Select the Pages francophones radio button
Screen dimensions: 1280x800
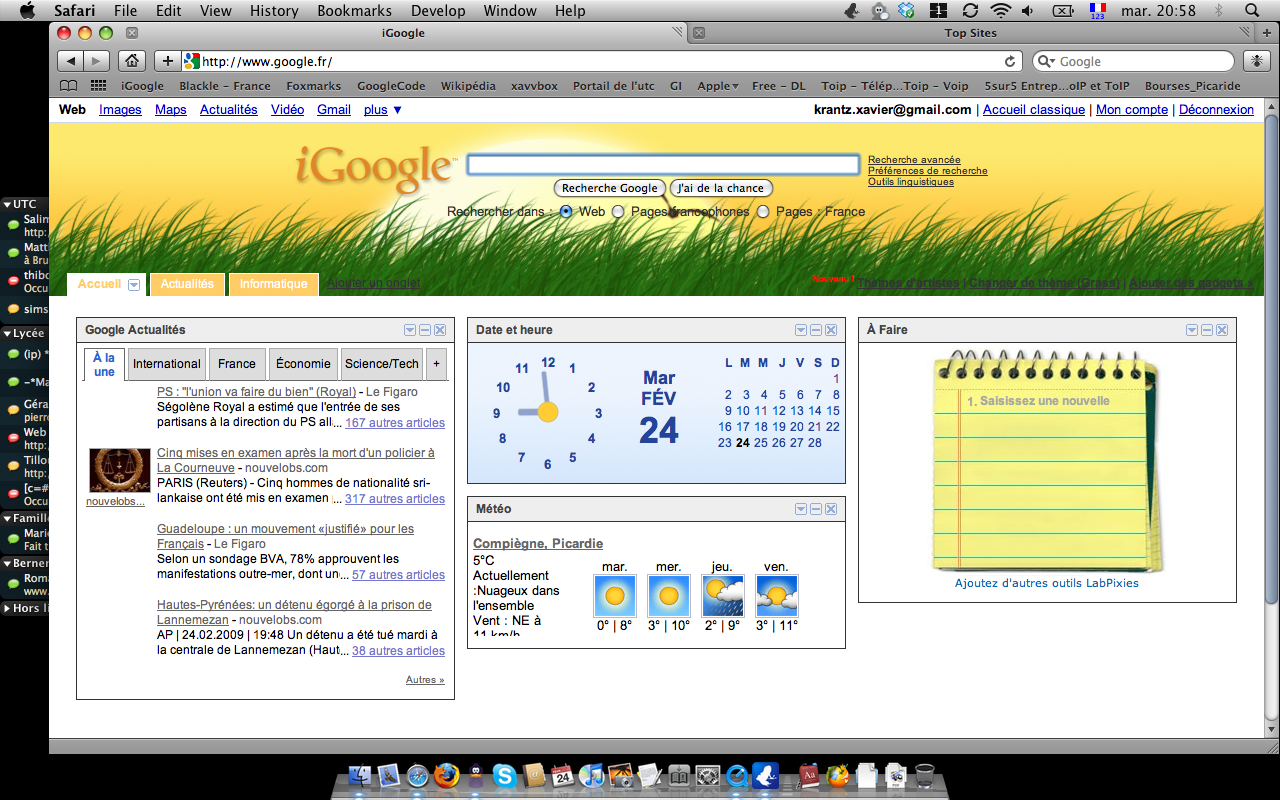click(618, 212)
